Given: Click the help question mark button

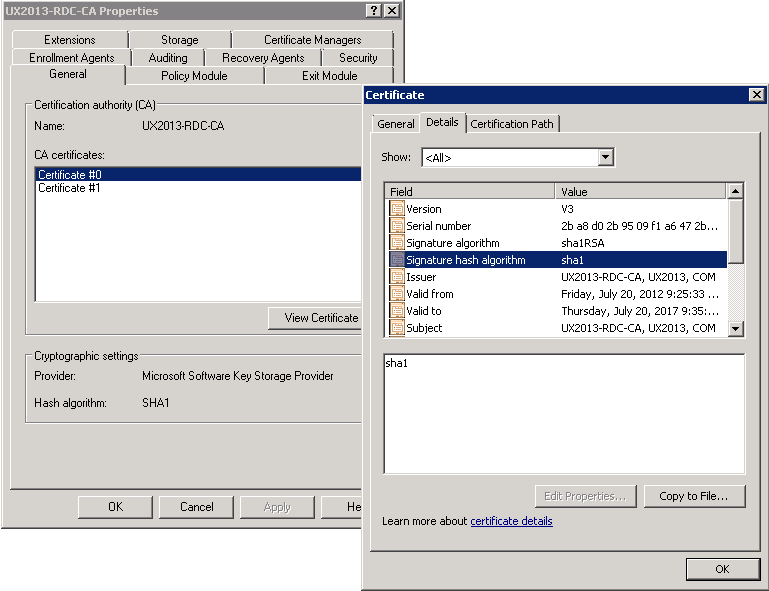Looking at the screenshot, I should [x=374, y=11].
